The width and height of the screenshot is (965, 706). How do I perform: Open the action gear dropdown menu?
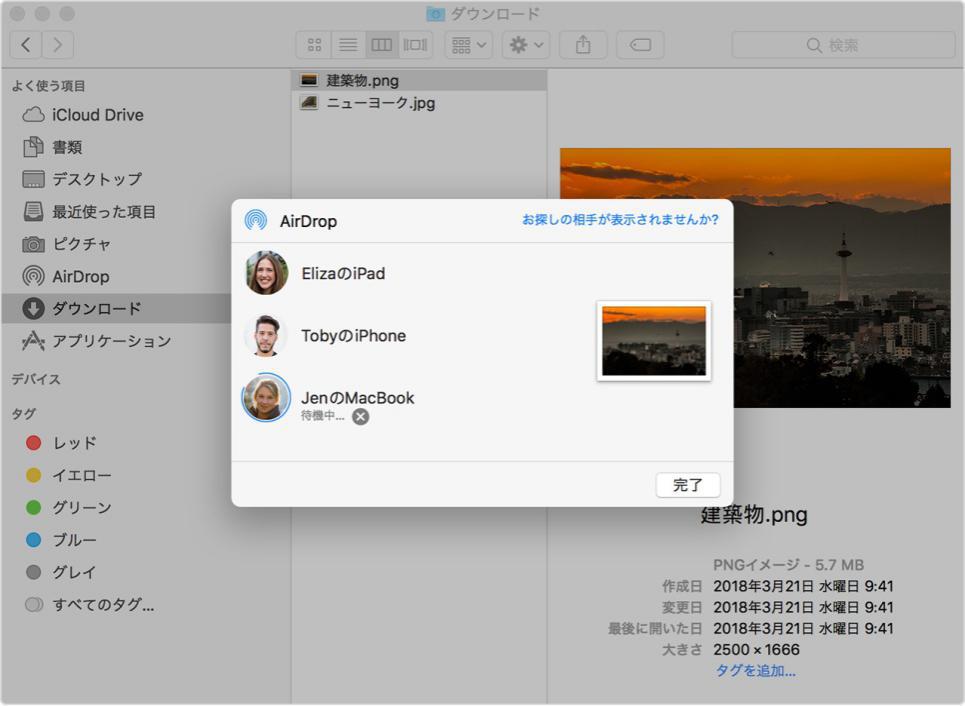(x=524, y=44)
